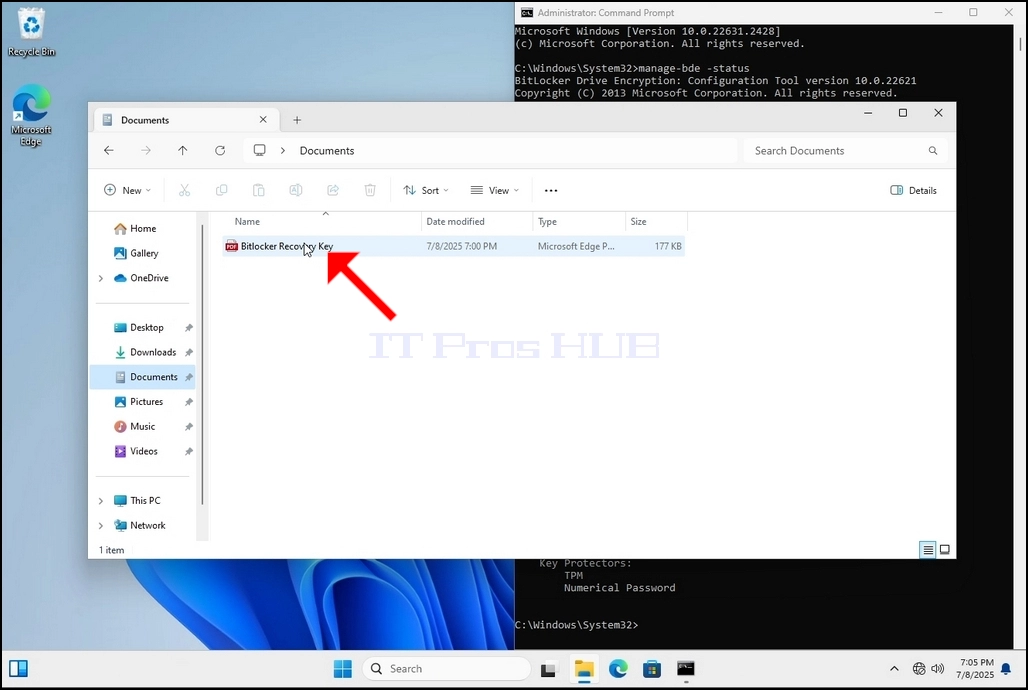This screenshot has width=1028, height=690.
Task: Open Pictures in the navigation pane
Action: click(x=138, y=401)
